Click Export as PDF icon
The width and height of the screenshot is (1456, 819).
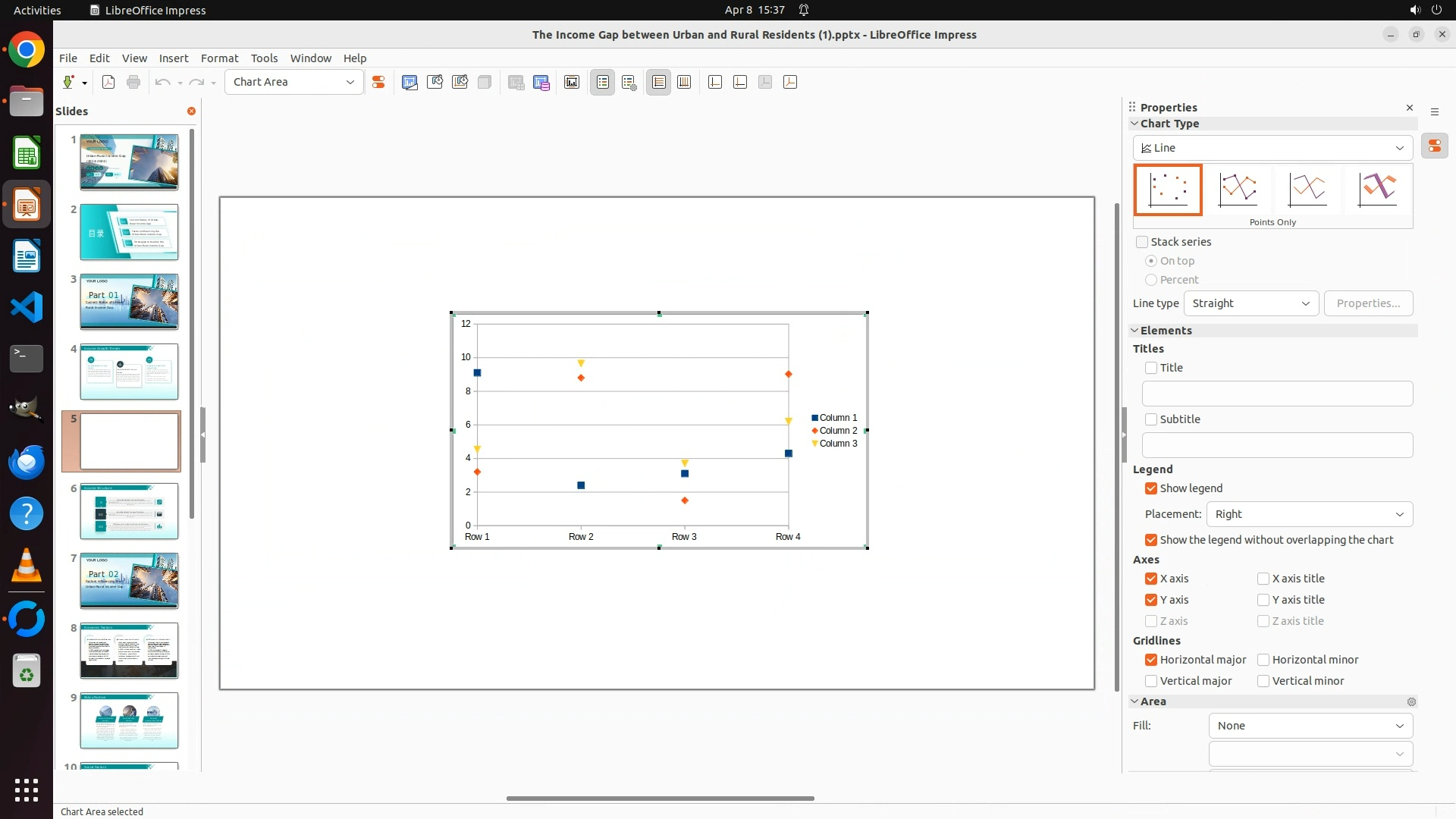pos(108,83)
